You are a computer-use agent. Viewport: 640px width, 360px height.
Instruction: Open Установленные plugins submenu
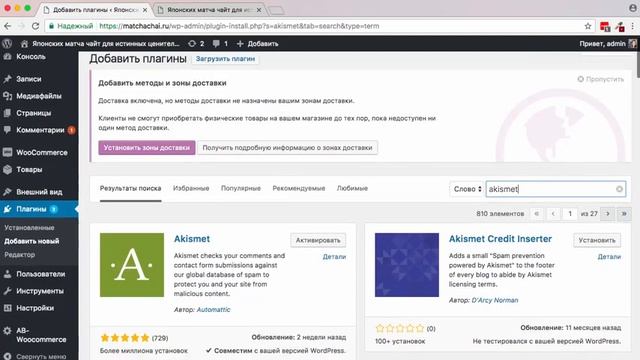click(x=29, y=227)
